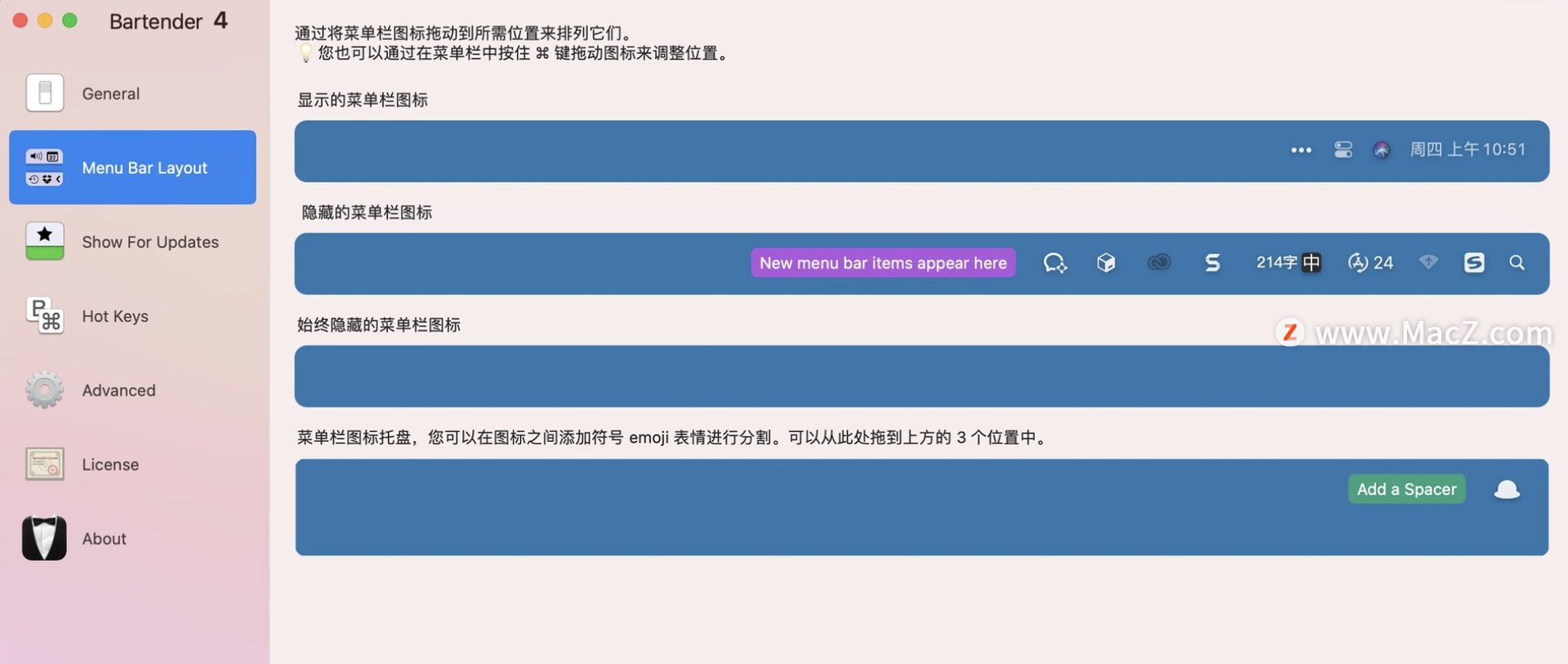The height and width of the screenshot is (664, 1568).
Task: Click the 214字 word count item
Action: tap(1276, 262)
